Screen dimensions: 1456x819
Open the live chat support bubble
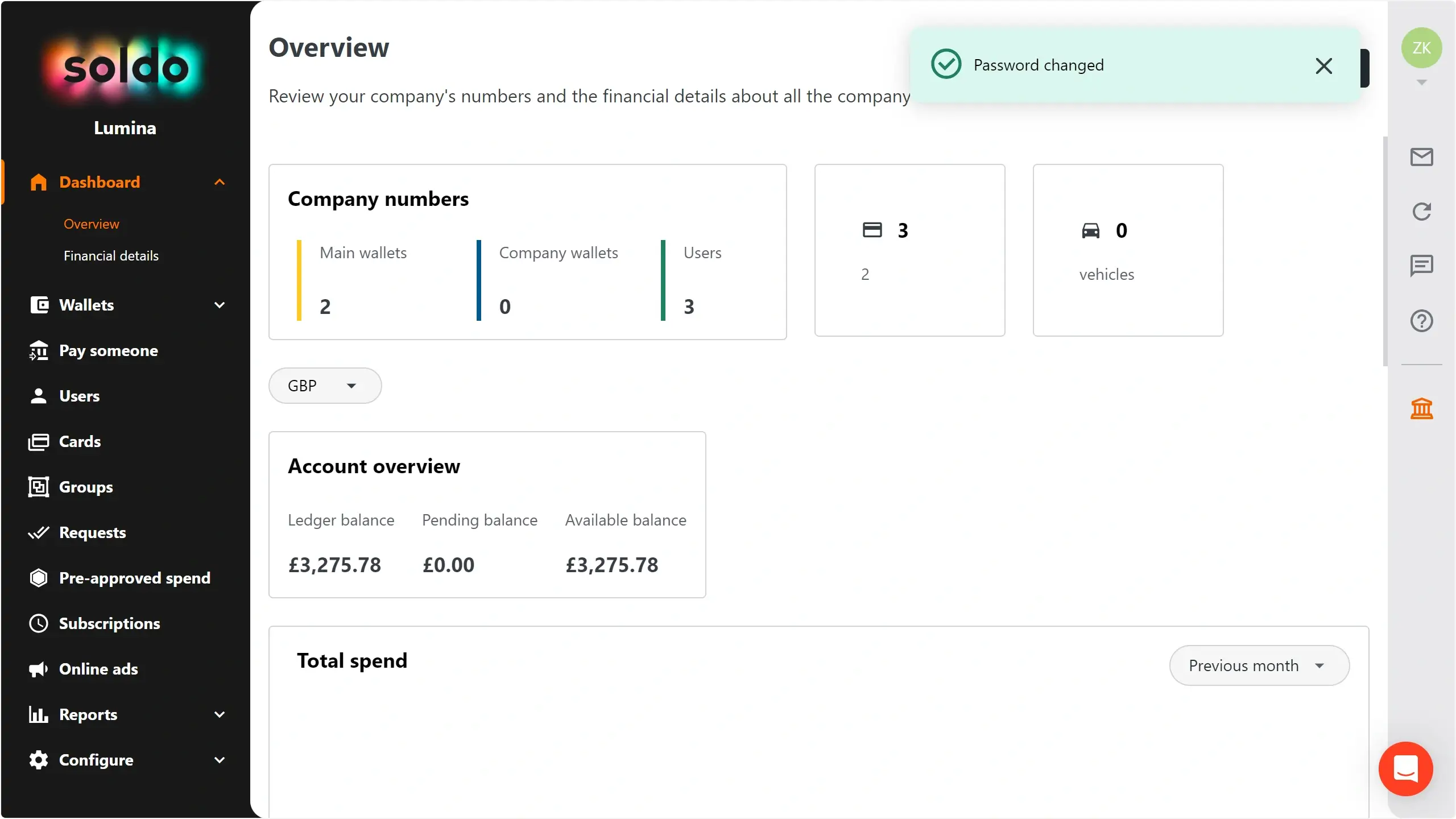coord(1405,769)
